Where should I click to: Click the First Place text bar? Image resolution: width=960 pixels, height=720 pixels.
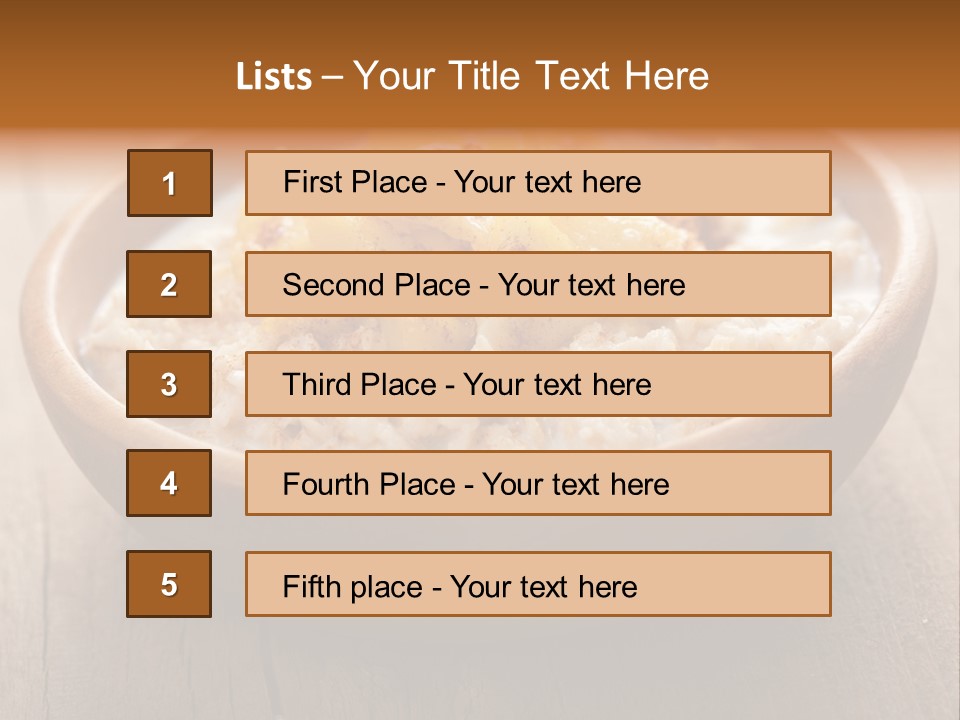(x=538, y=183)
